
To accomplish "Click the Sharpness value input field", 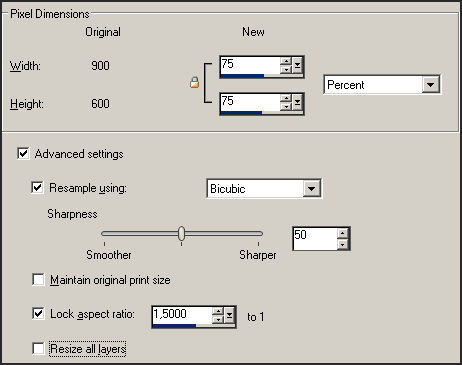I will click(x=315, y=239).
